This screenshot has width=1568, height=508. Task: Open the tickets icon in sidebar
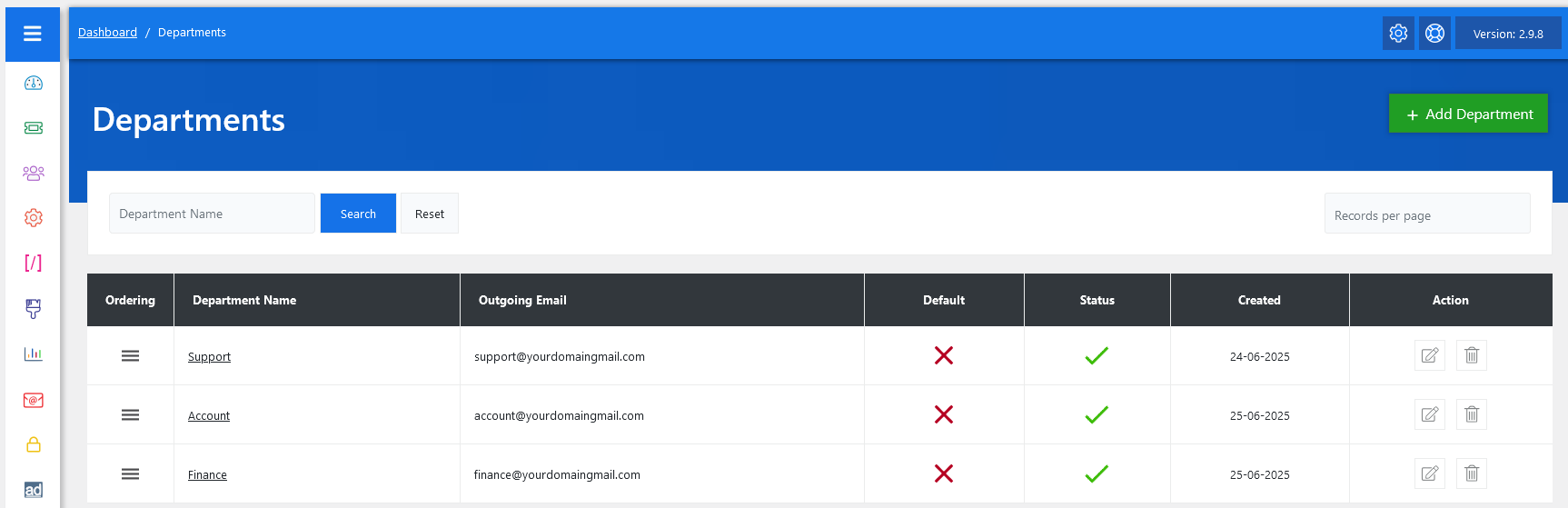34,128
